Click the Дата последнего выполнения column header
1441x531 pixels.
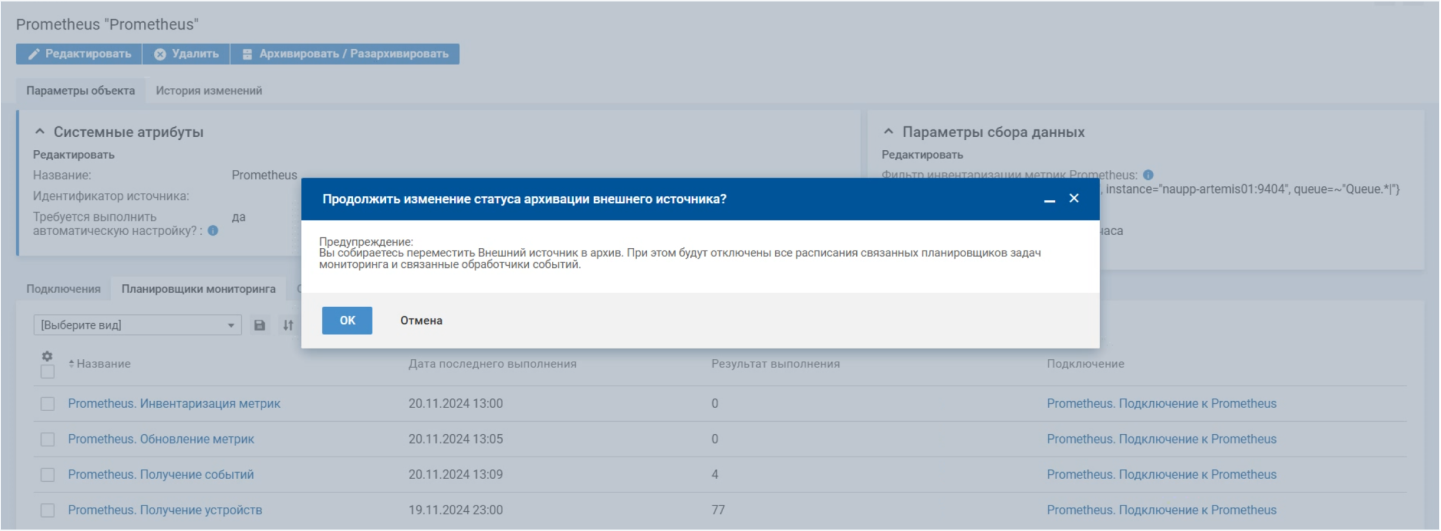point(493,364)
